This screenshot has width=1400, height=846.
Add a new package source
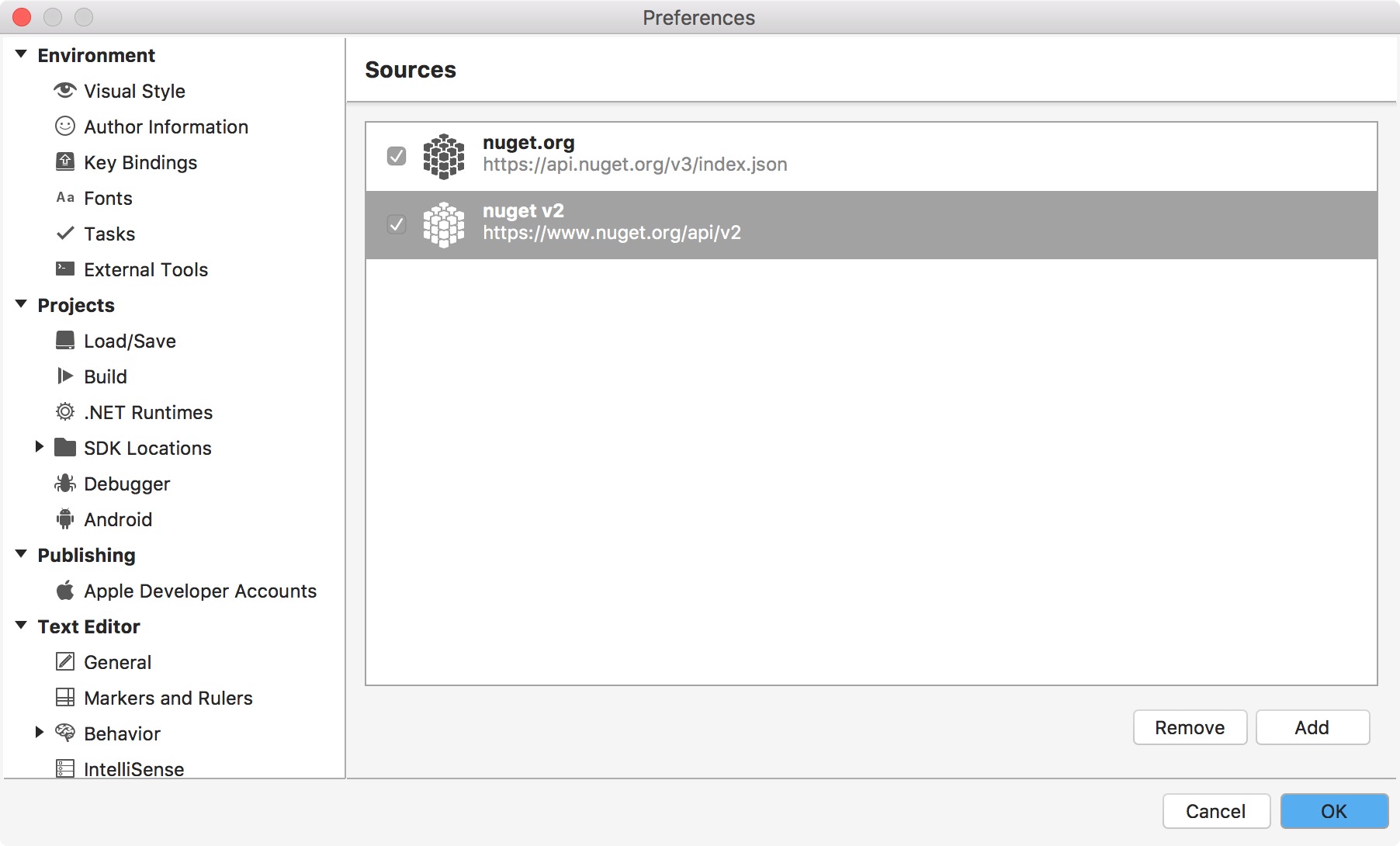(x=1312, y=727)
